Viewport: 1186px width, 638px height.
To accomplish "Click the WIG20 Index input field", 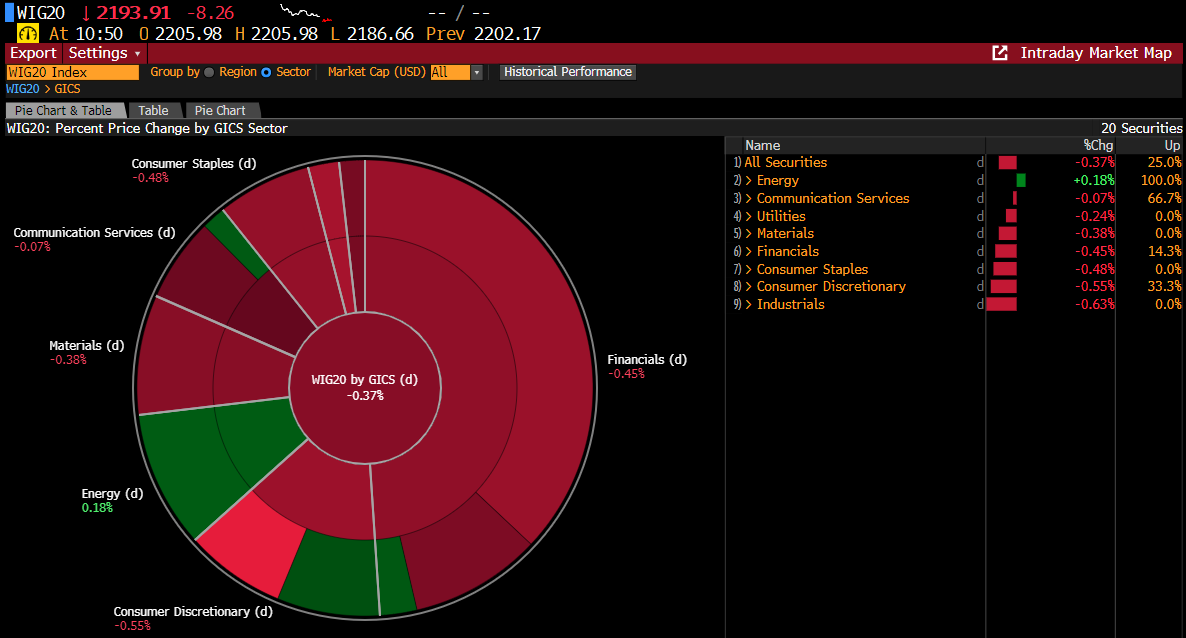I will pyautogui.click(x=73, y=72).
